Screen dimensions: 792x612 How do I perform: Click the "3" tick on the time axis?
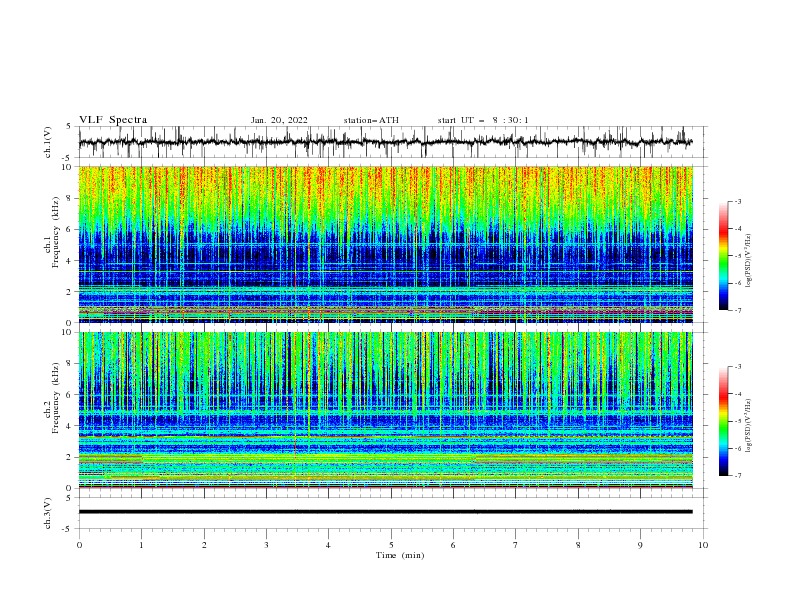[x=266, y=545]
